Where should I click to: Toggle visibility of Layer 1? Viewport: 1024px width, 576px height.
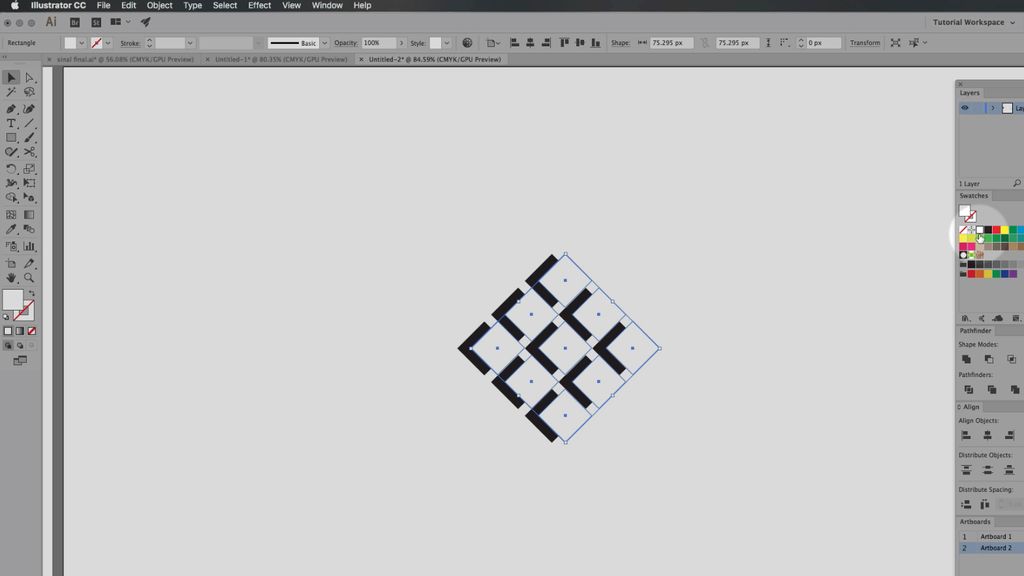964,107
